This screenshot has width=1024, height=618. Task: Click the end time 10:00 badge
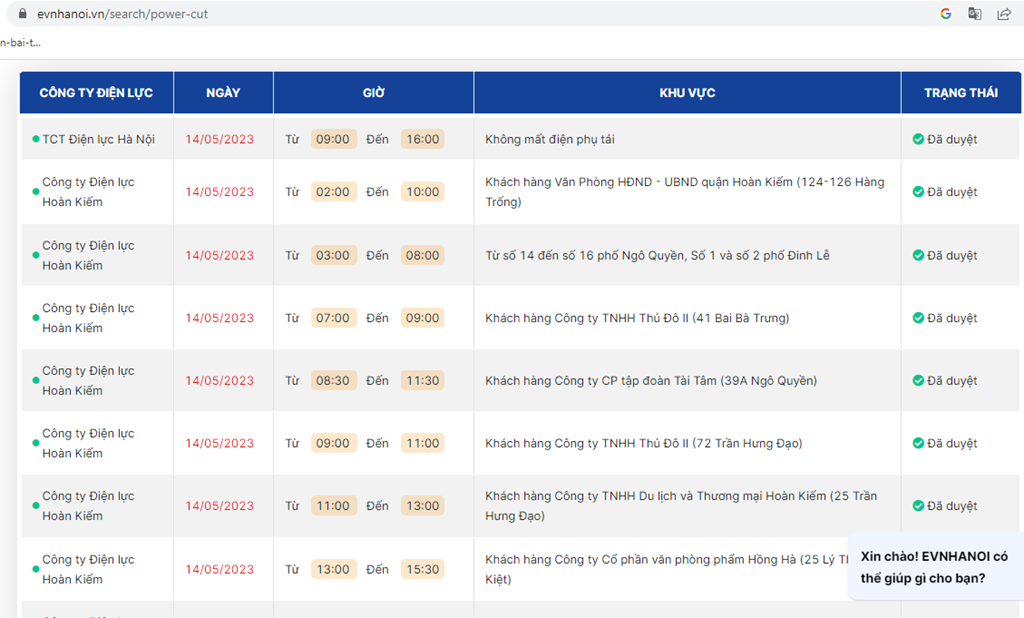pos(423,192)
